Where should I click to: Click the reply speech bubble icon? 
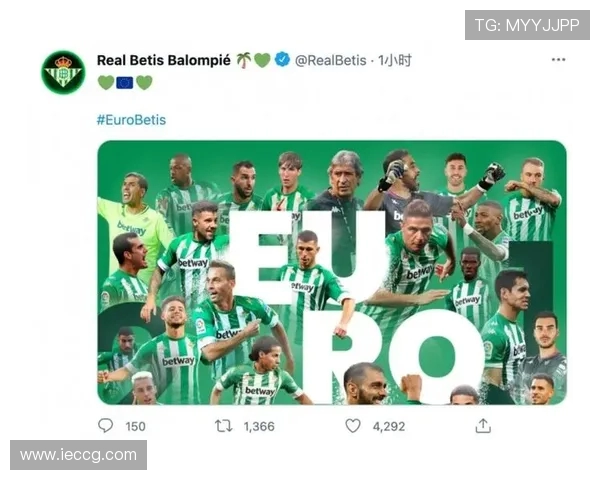click(x=106, y=425)
